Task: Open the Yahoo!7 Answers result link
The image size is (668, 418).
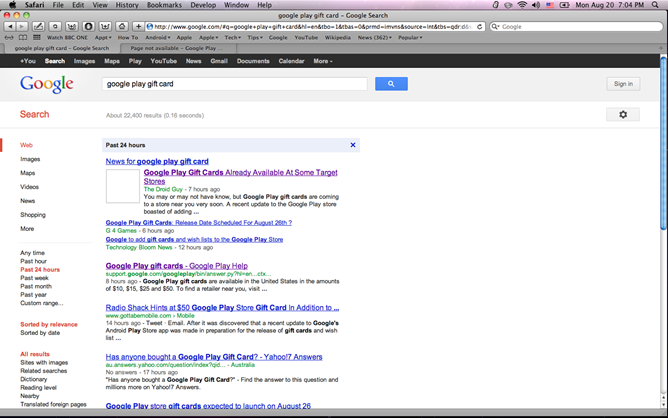Action: 214,357
